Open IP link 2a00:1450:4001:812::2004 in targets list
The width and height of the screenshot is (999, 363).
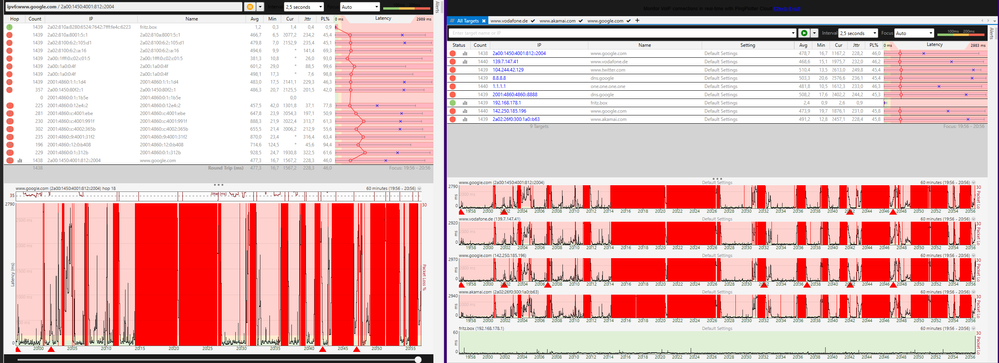click(x=519, y=53)
